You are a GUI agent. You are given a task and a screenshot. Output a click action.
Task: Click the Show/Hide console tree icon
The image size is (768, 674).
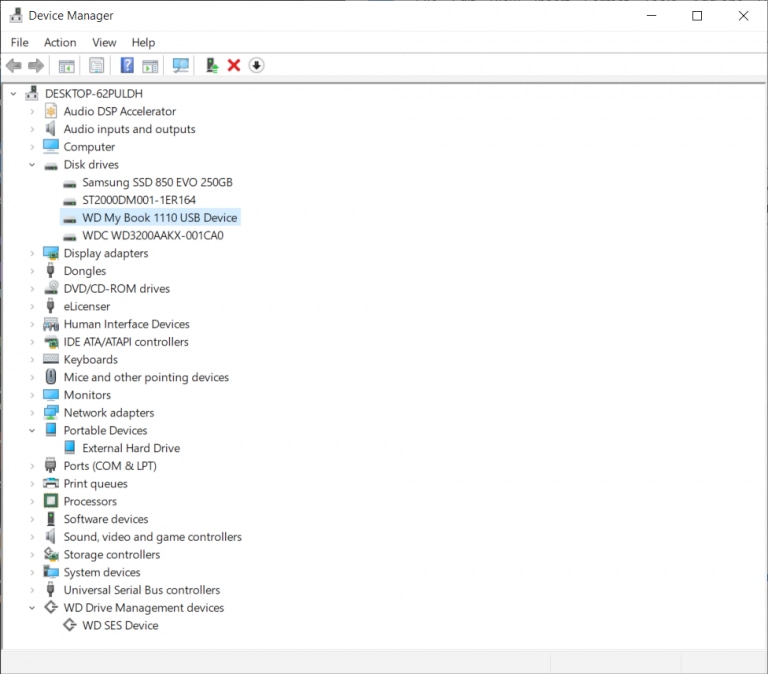pos(66,66)
